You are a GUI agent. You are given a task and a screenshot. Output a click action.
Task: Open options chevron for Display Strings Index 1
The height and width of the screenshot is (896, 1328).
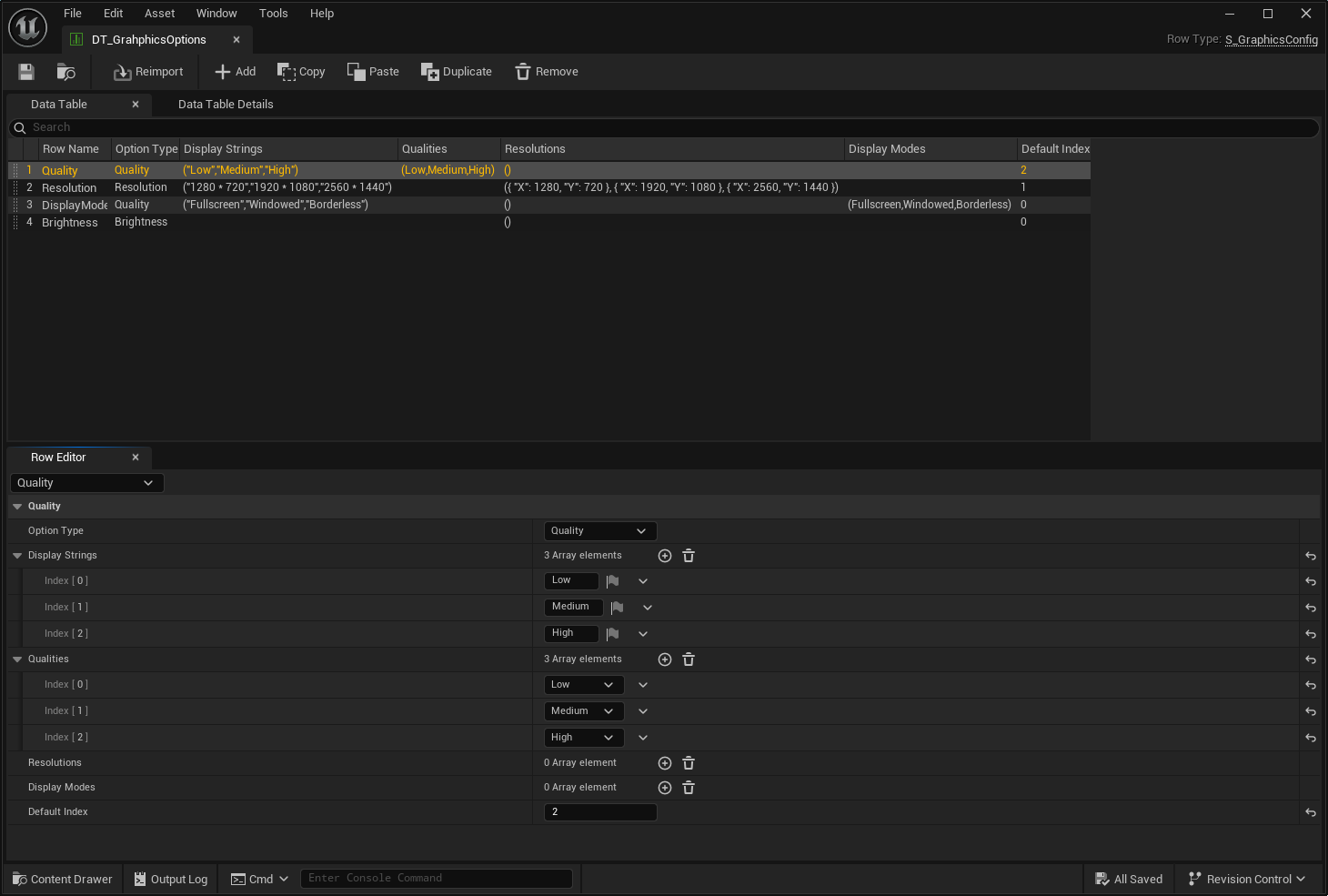point(648,608)
